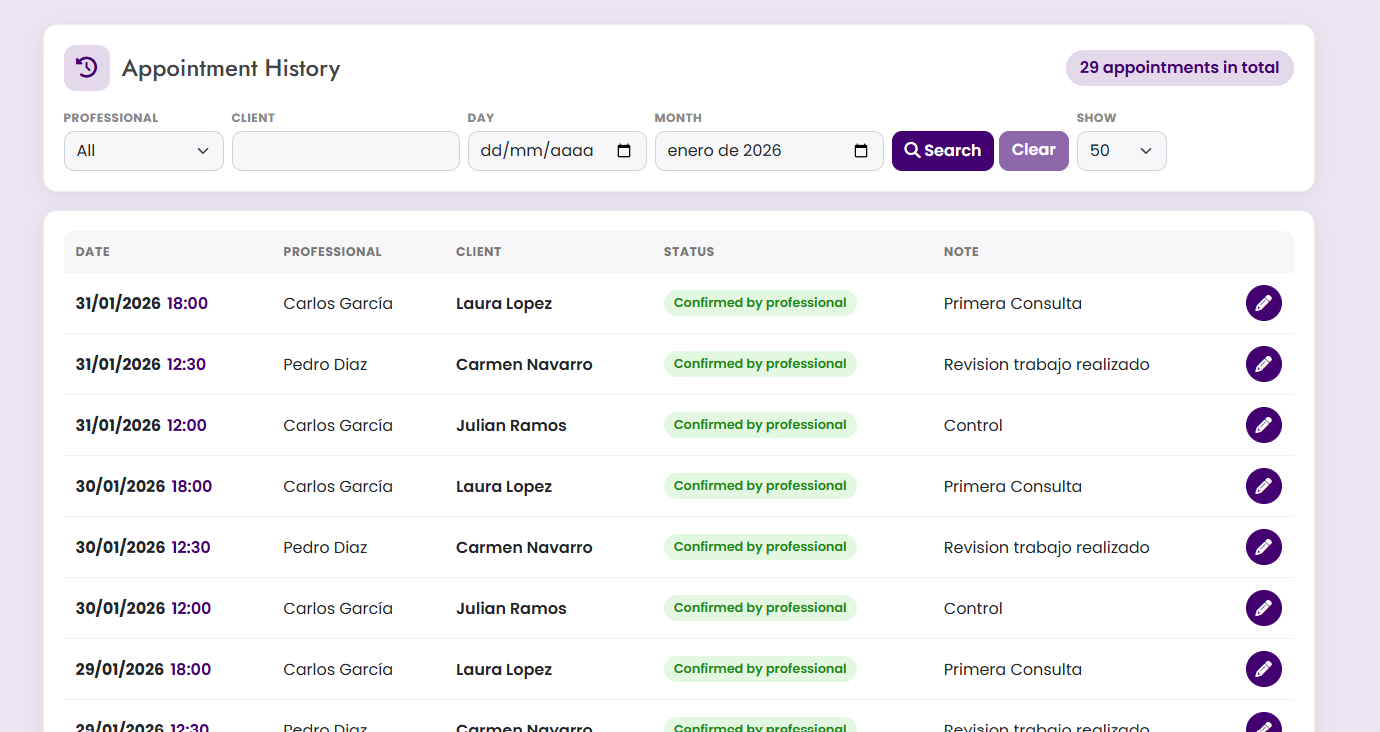
Task: Edit the 30/01/2026 12:30 Carmen Navarro appointment
Action: [x=1264, y=547]
